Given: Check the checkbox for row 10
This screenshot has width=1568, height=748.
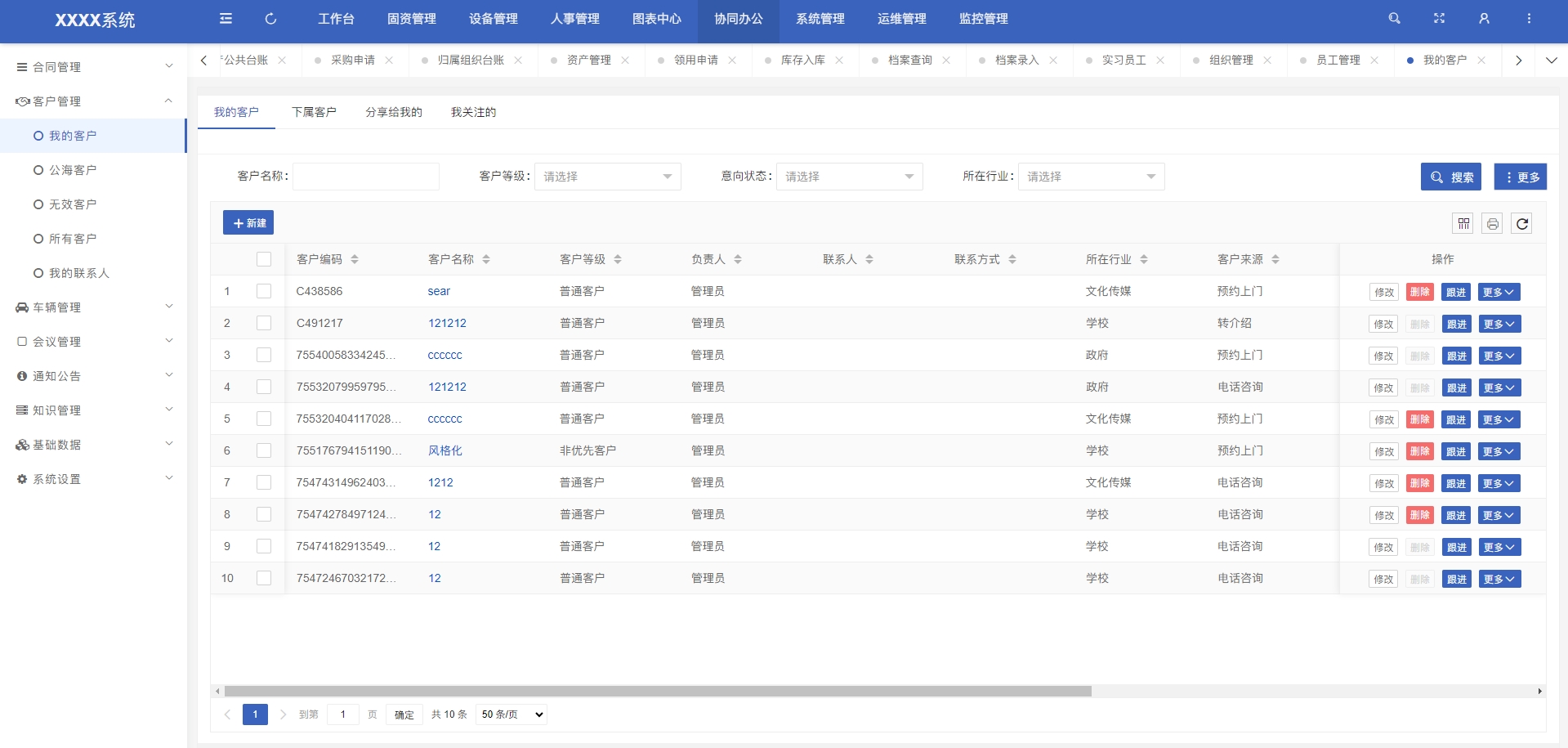Looking at the screenshot, I should point(264,578).
